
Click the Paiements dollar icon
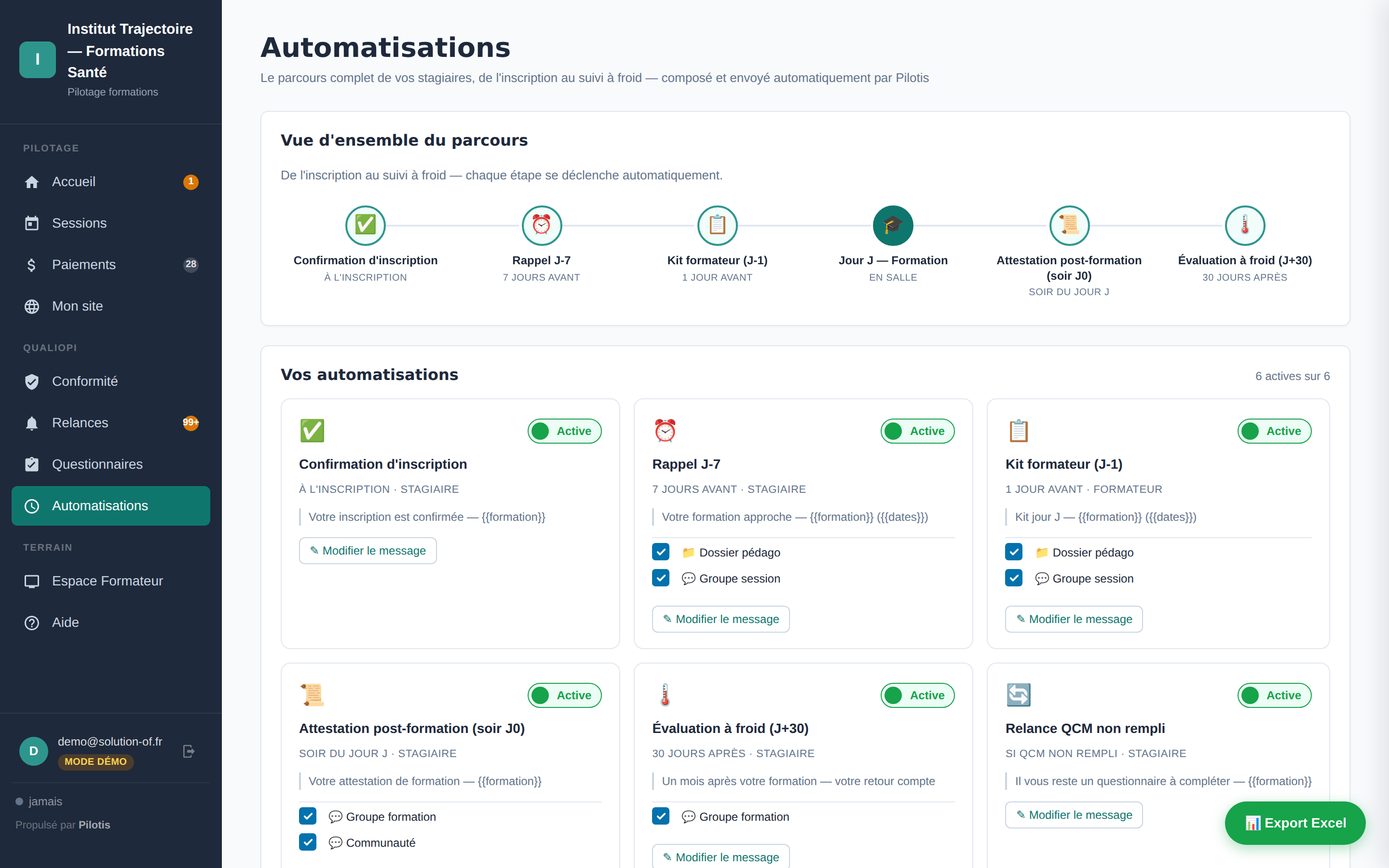[31, 265]
